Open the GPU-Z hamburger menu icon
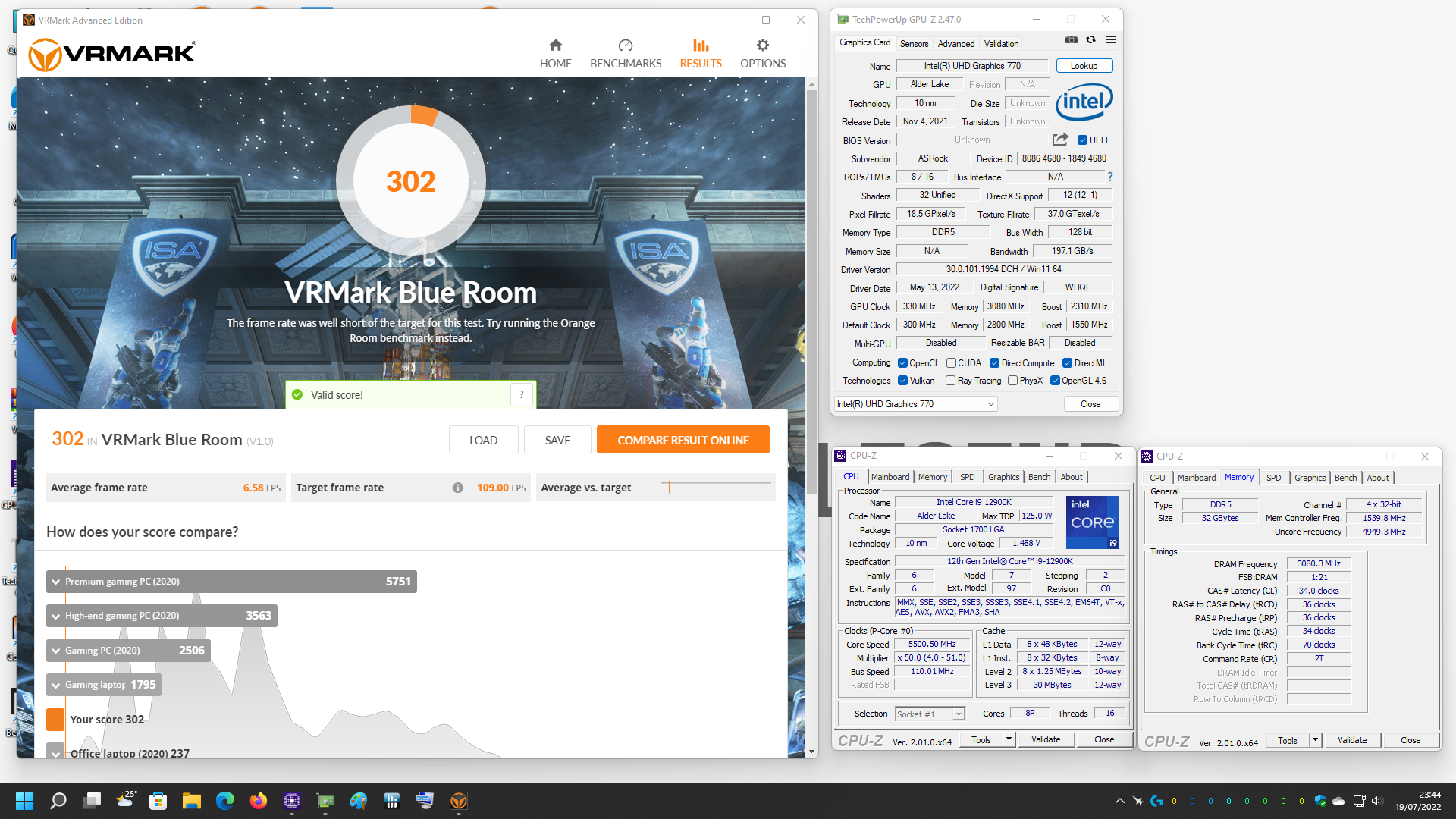The height and width of the screenshot is (819, 1456). click(x=1110, y=40)
